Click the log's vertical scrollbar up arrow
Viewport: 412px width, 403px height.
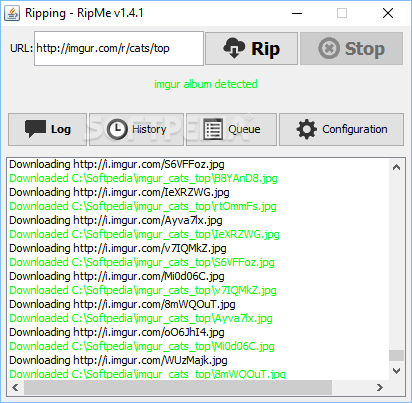coord(396,167)
